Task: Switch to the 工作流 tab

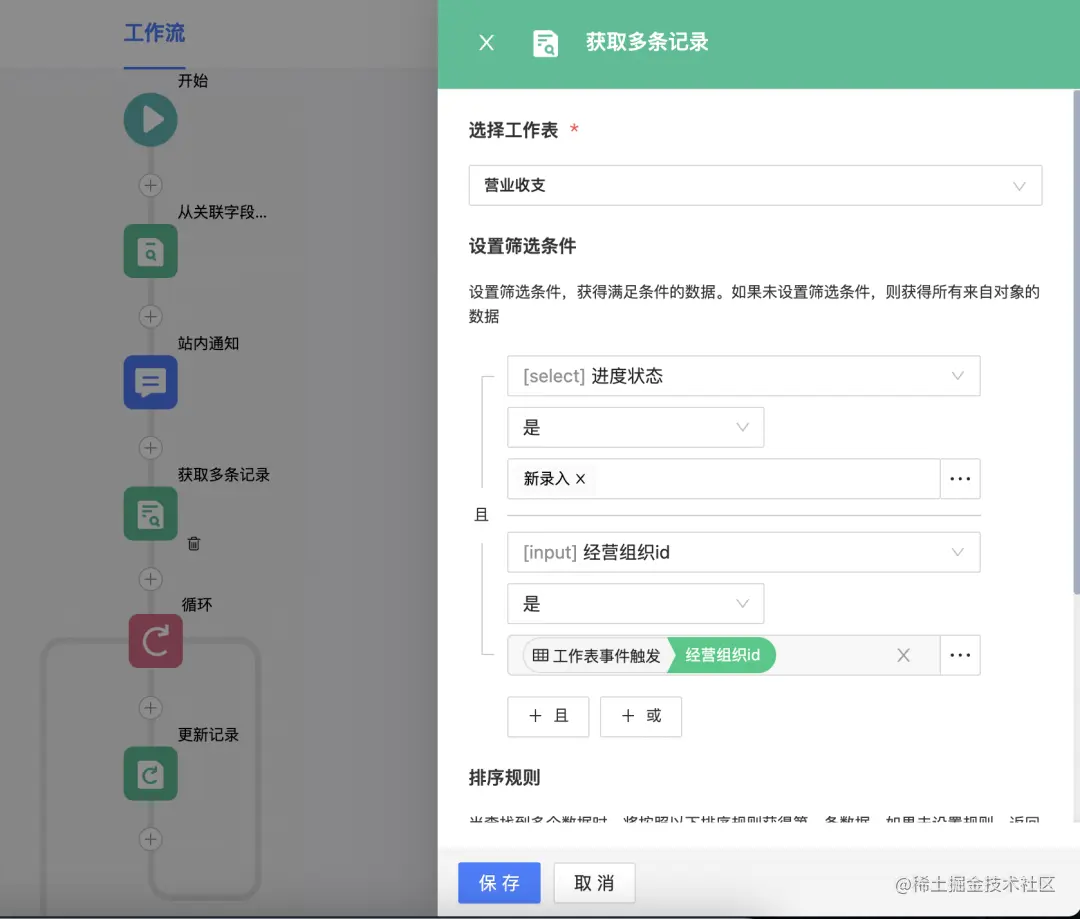Action: [x=154, y=33]
